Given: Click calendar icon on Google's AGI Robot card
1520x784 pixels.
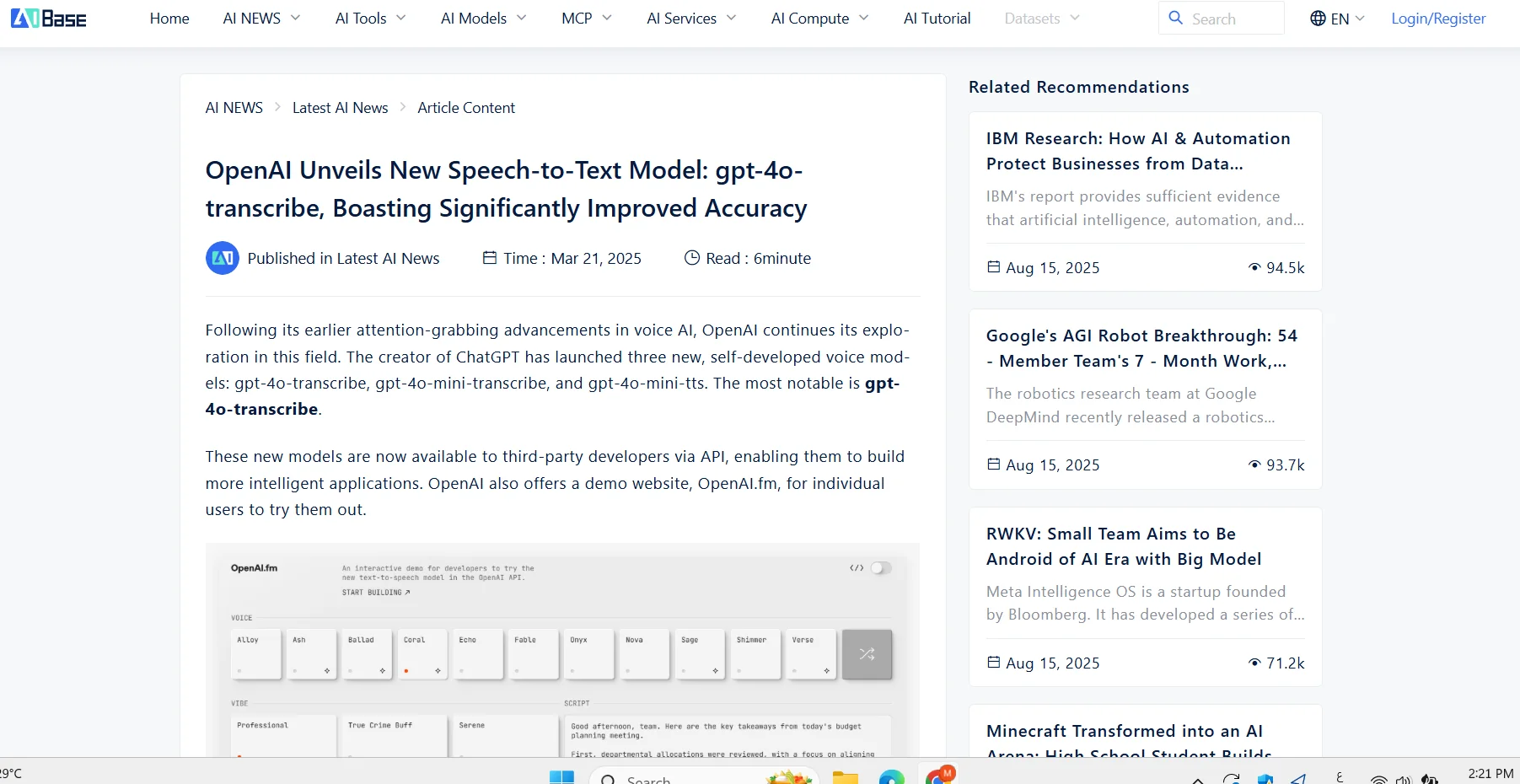Looking at the screenshot, I should (994, 464).
